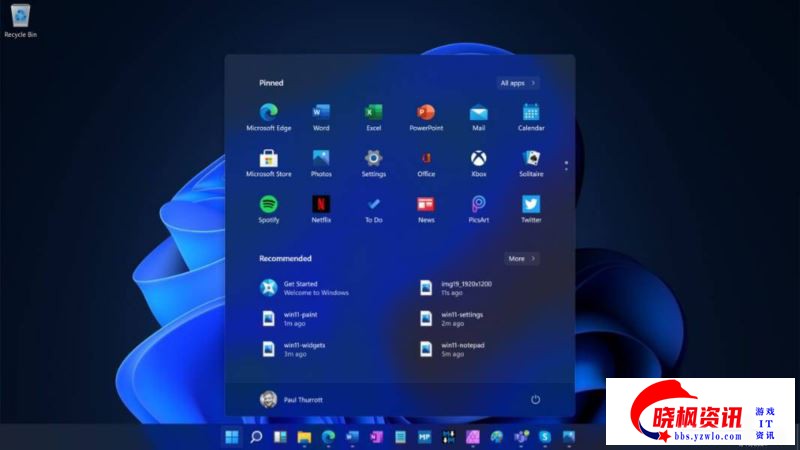Open the Recycle Bin on the desktop

21,20
